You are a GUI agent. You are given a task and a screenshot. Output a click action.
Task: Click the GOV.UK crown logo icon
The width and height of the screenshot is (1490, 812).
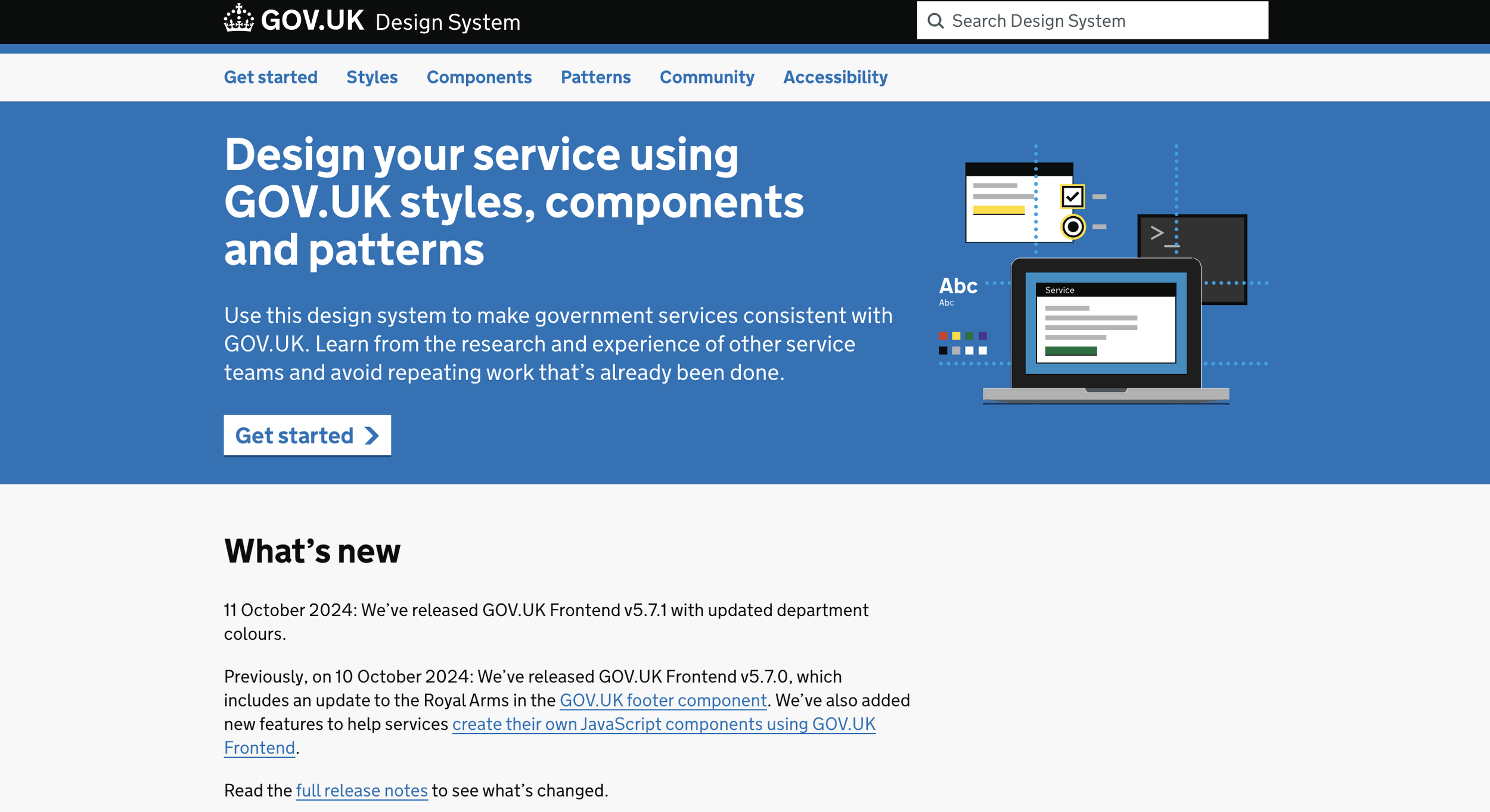click(x=238, y=18)
